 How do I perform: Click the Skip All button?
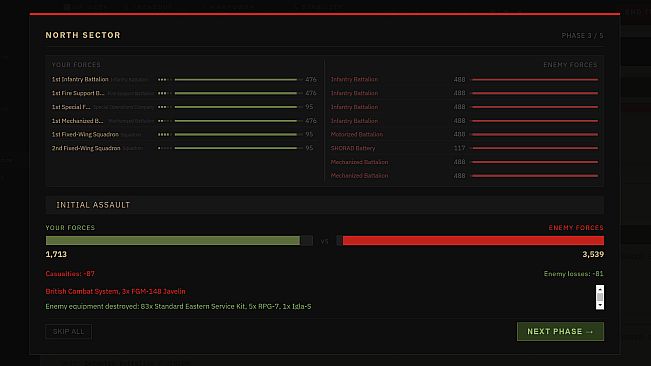pos(69,332)
